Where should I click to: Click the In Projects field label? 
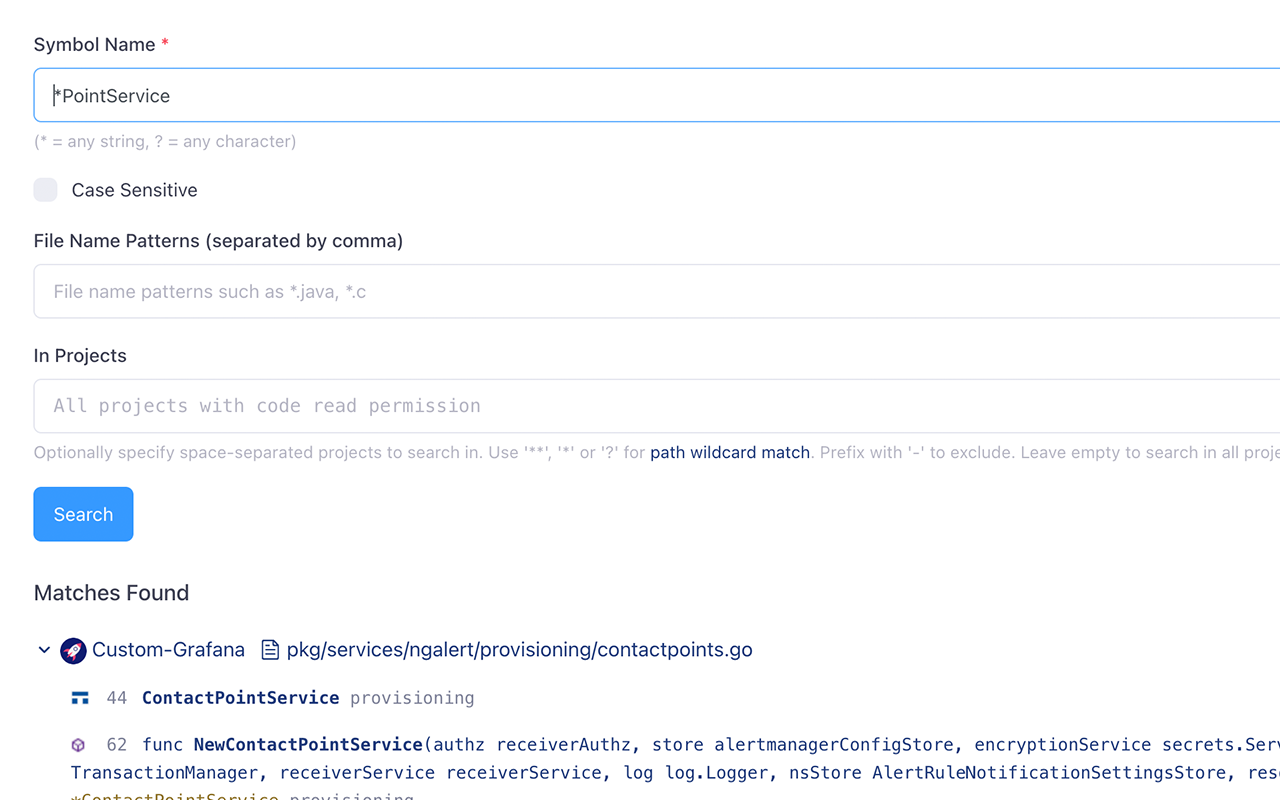tap(80, 356)
